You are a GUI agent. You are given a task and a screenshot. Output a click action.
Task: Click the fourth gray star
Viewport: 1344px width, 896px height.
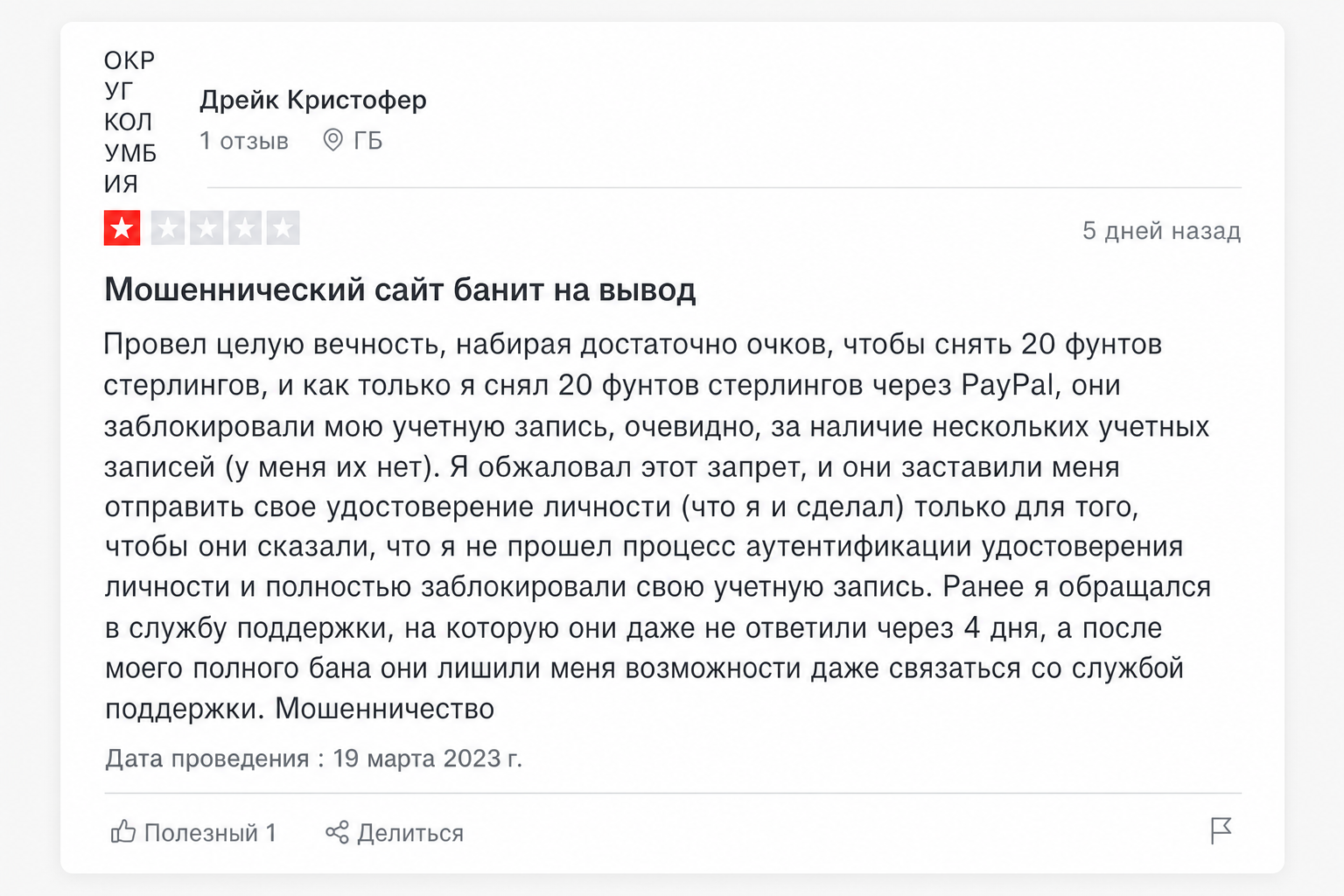(x=245, y=228)
